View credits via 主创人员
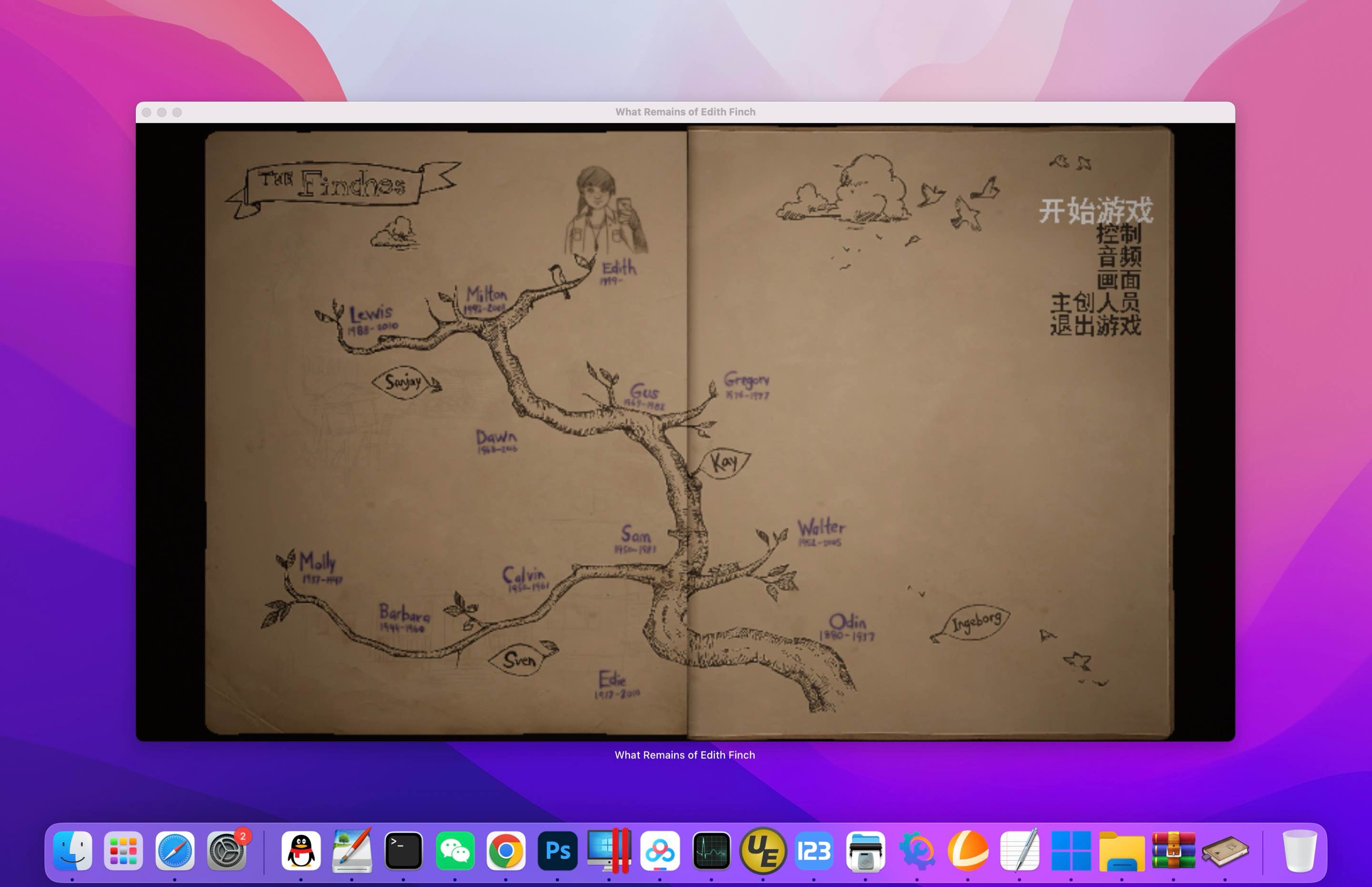 [1096, 302]
